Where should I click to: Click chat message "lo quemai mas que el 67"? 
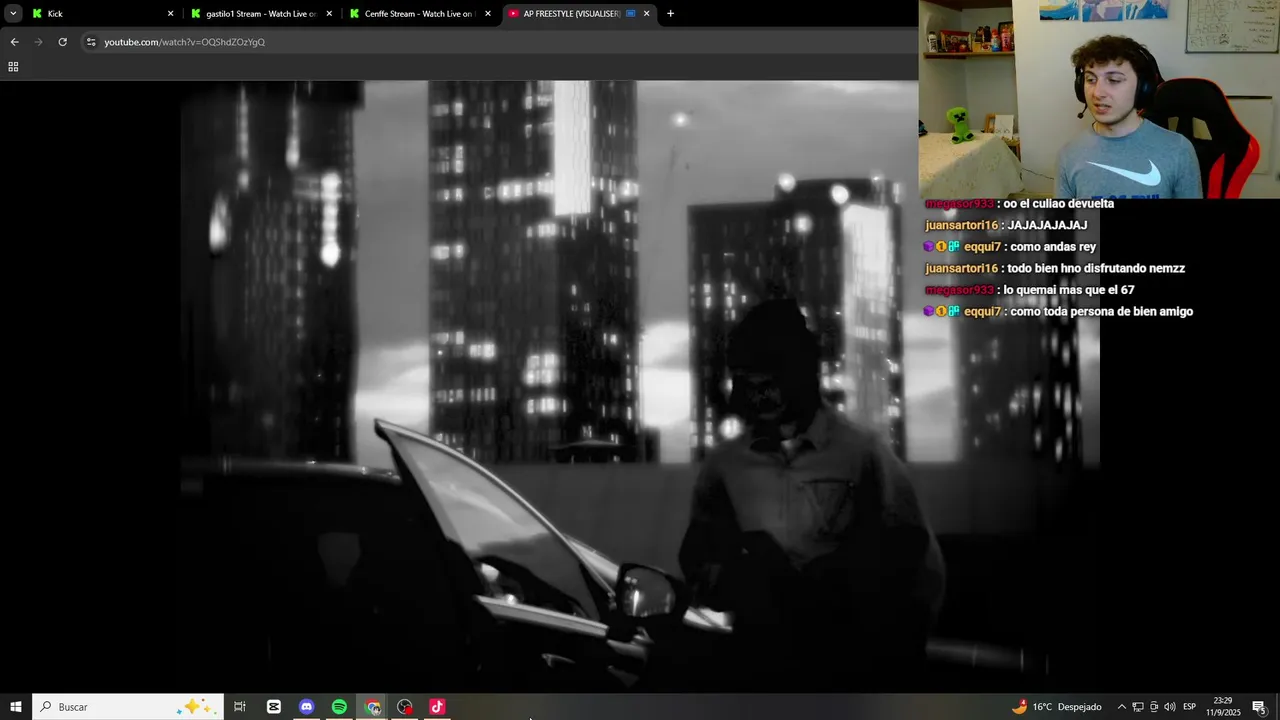click(1069, 290)
